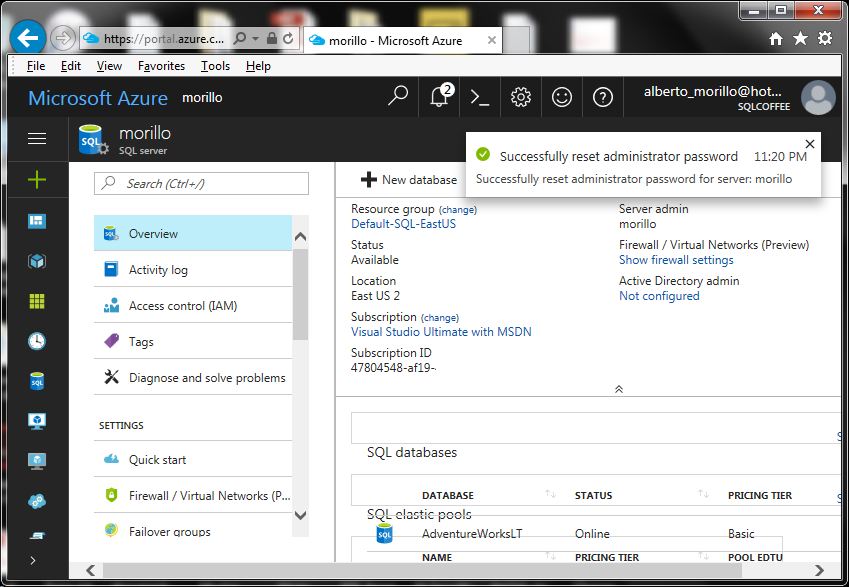Open the Help menu

click(x=258, y=66)
